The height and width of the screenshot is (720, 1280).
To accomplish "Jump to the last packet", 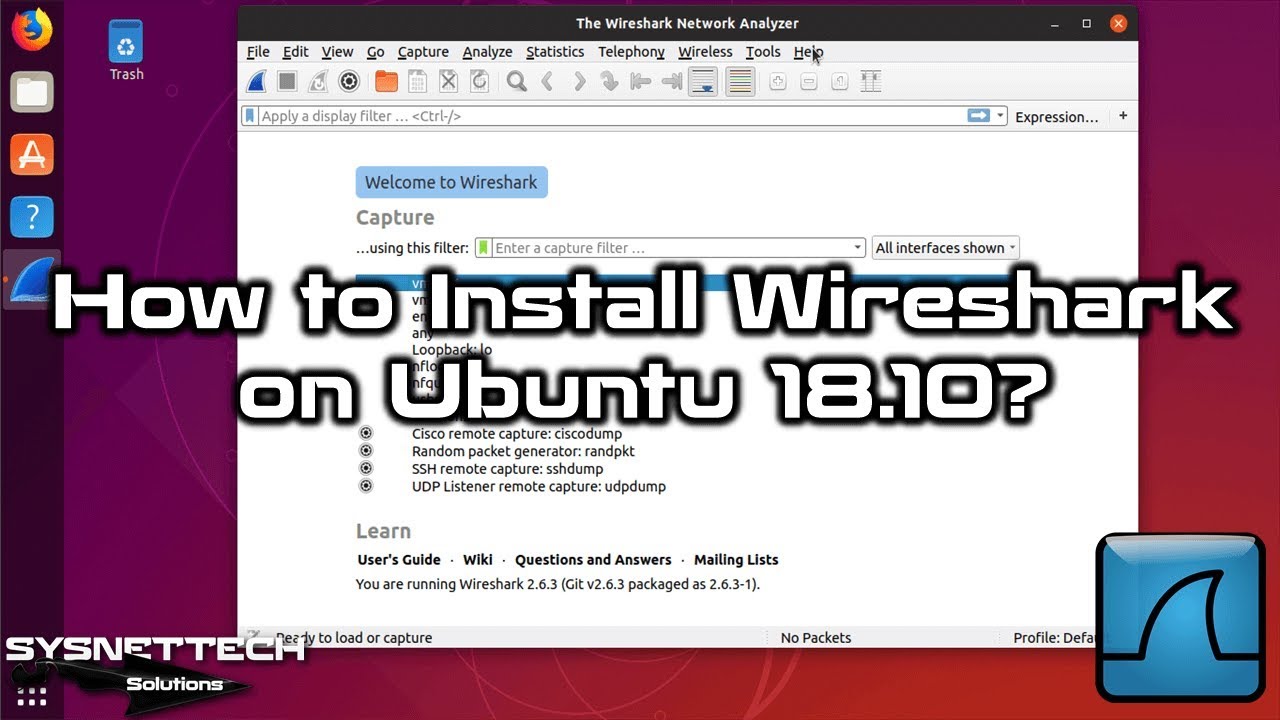I will pos(671,82).
